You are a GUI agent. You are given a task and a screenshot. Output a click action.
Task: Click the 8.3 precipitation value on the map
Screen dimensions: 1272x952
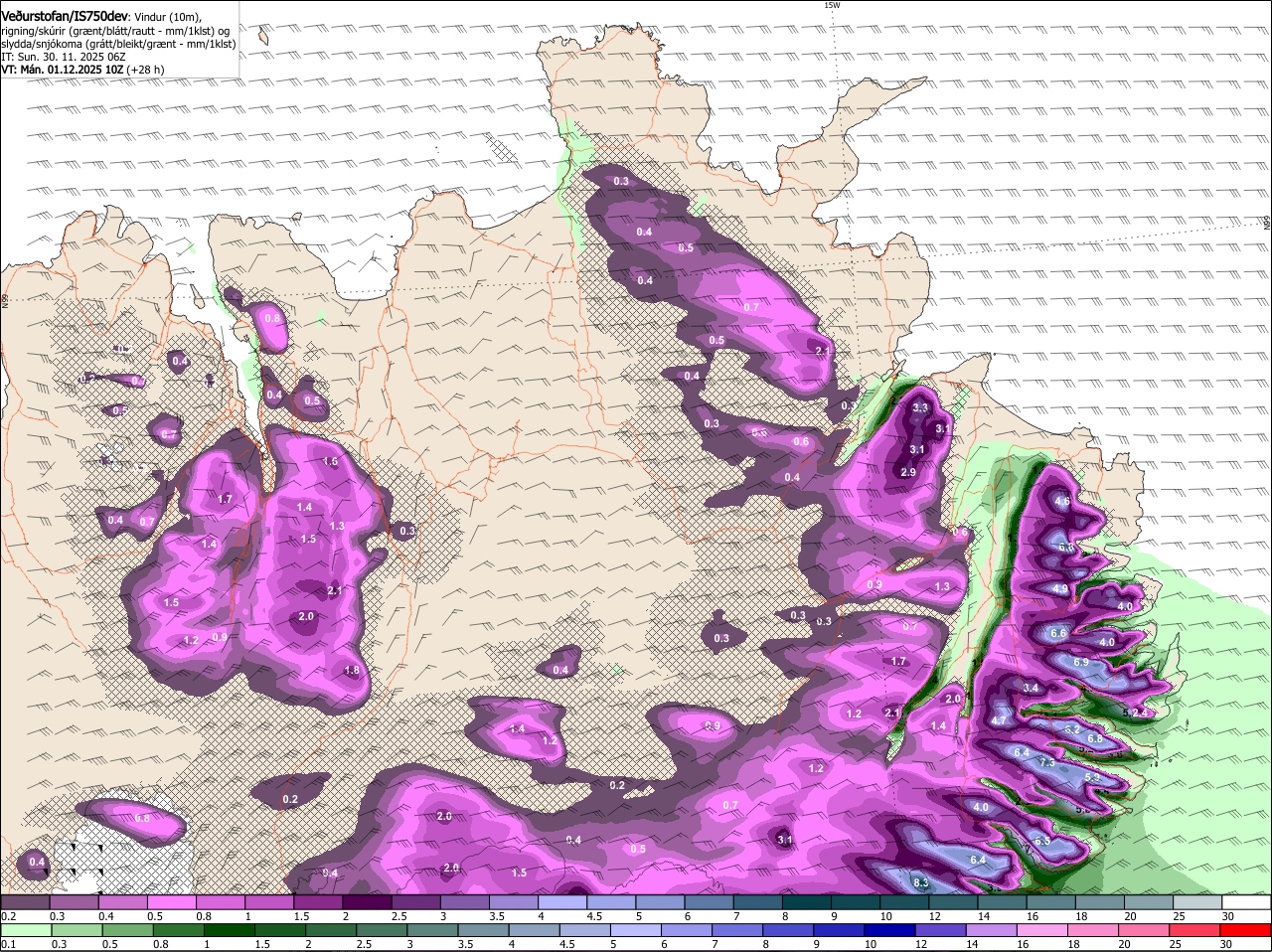pos(920,882)
